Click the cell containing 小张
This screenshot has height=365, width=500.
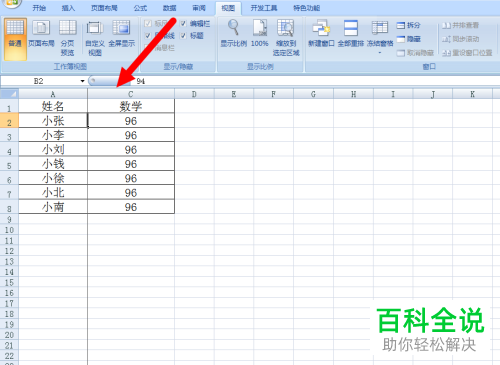(x=53, y=120)
